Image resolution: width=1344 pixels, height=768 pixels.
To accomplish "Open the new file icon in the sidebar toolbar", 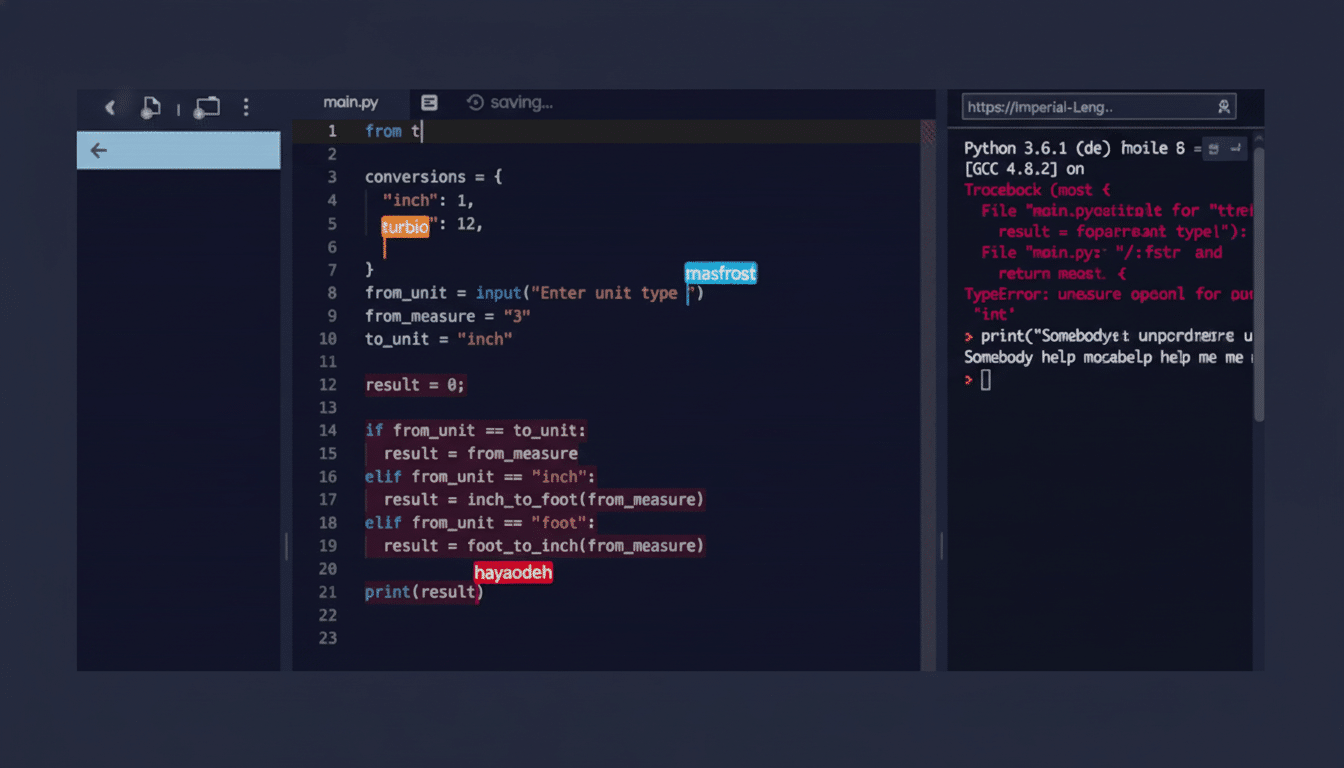I will coord(151,106).
